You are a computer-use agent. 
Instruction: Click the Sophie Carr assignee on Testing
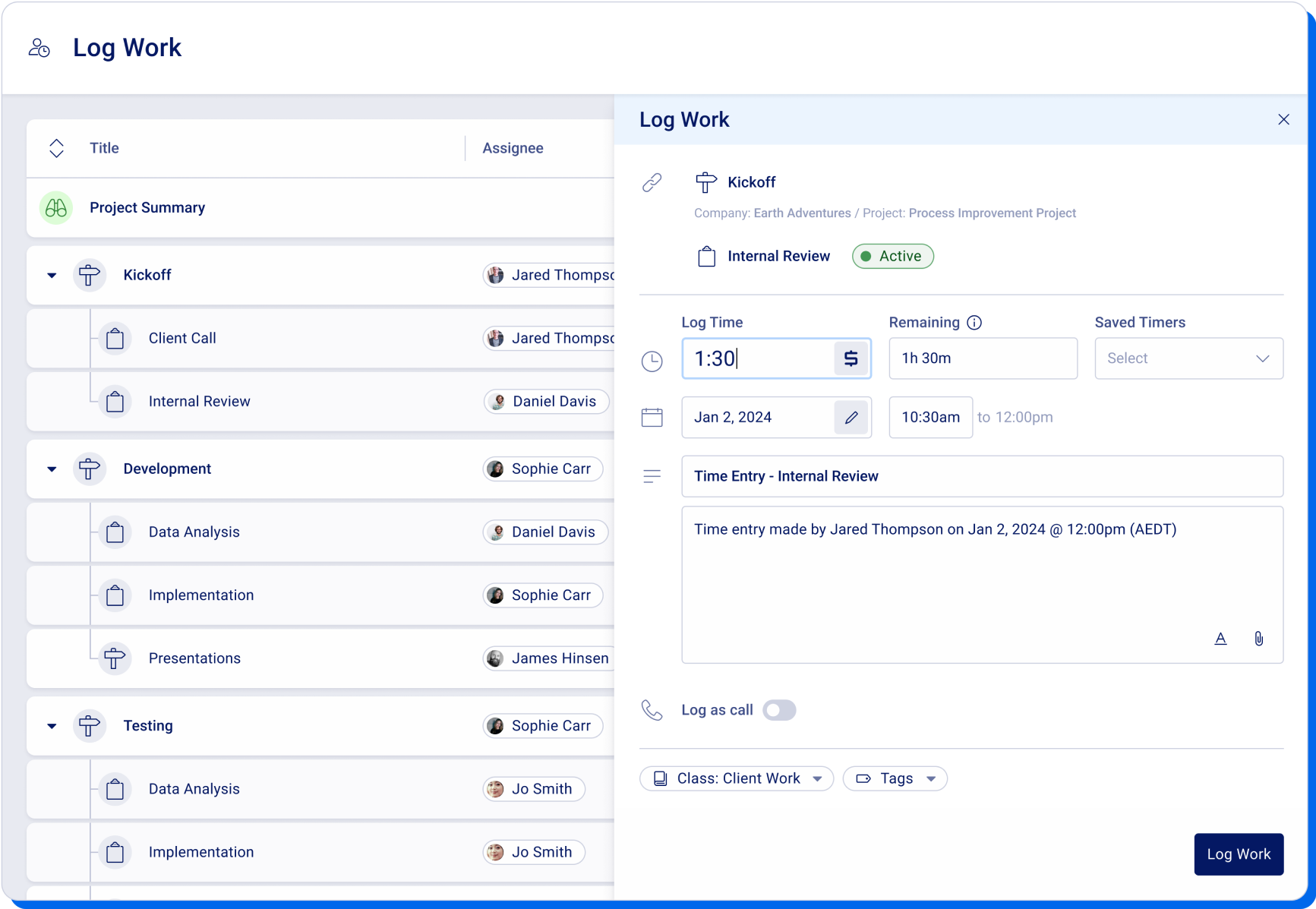[x=543, y=726]
